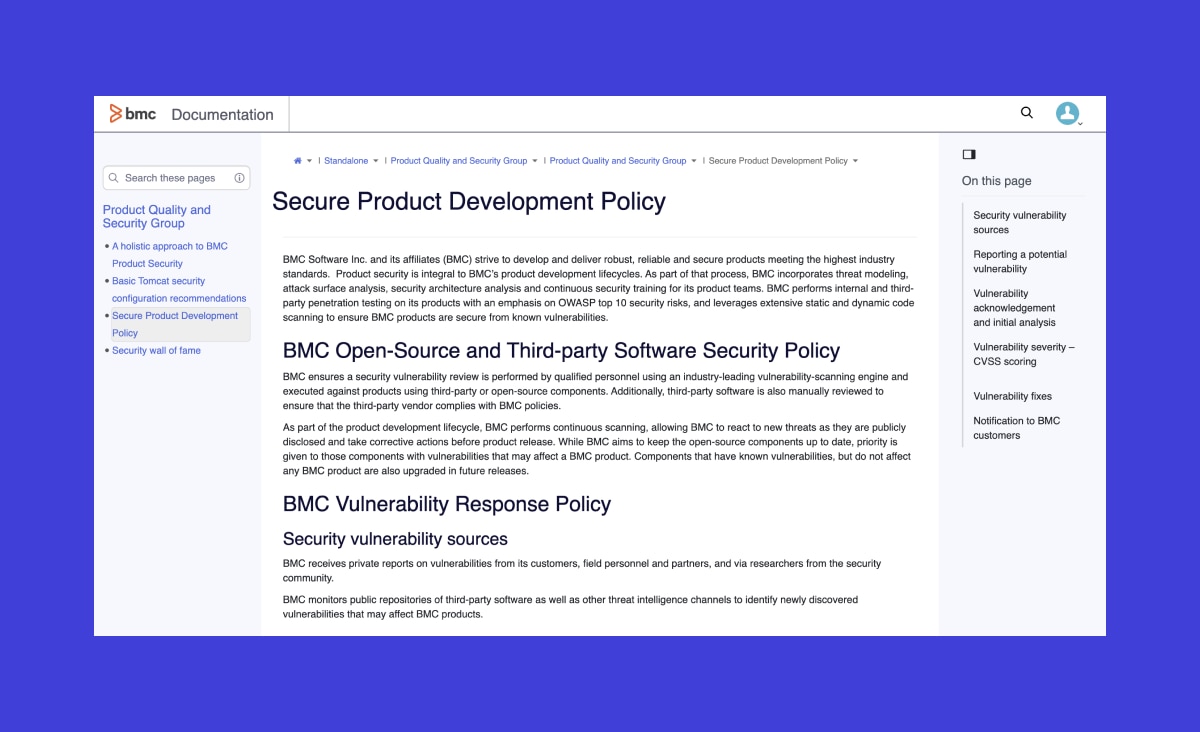Click the info icon beside the sidebar search box
1200x732 pixels.
tap(239, 177)
